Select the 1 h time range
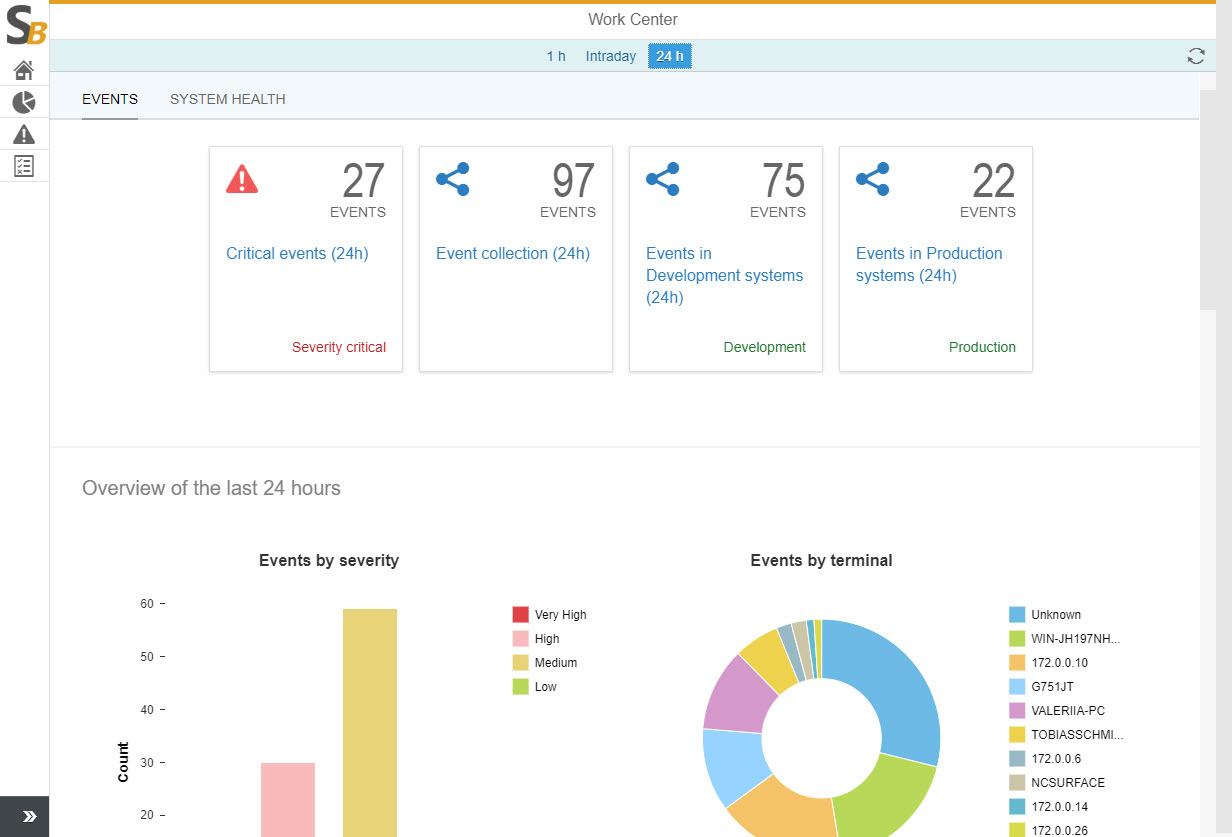This screenshot has width=1232, height=837. pos(556,56)
